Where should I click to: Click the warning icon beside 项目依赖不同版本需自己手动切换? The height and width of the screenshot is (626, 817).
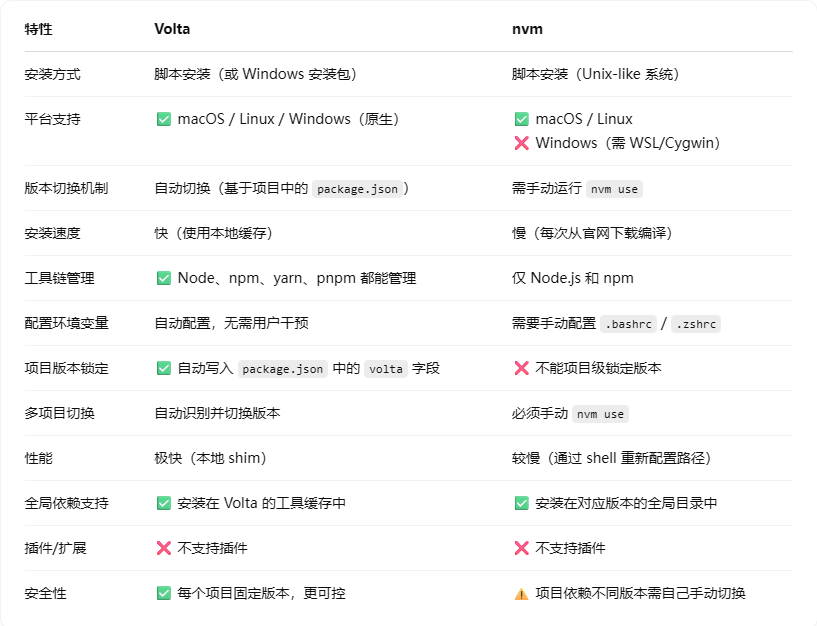[x=521, y=594]
